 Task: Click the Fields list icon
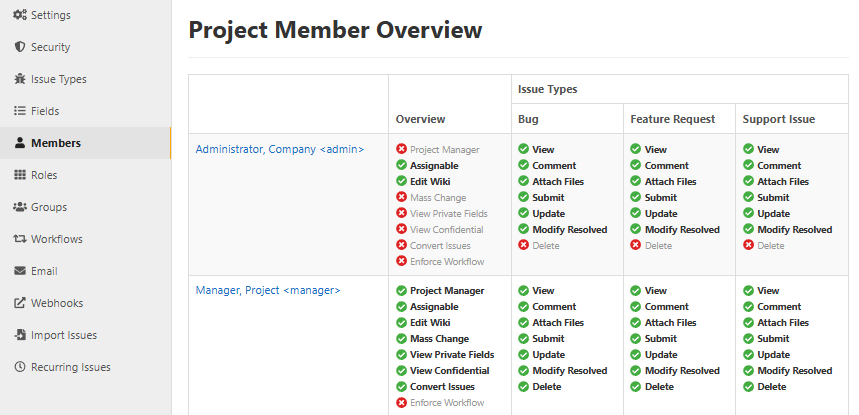pyautogui.click(x=20, y=111)
